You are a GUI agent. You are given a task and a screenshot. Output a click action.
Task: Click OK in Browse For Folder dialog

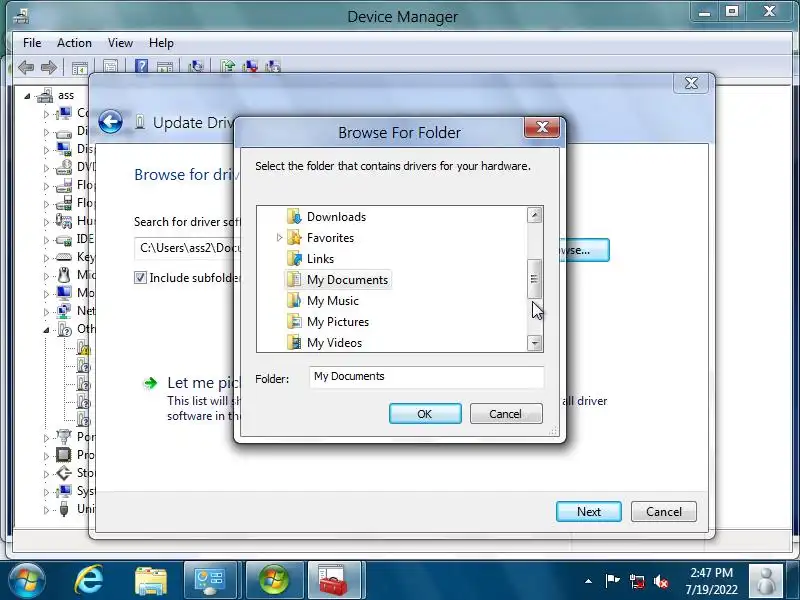[425, 414]
